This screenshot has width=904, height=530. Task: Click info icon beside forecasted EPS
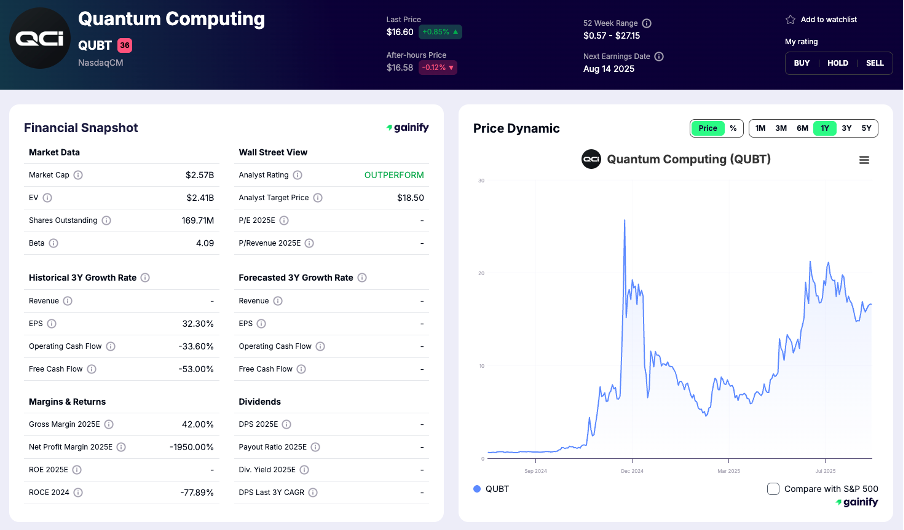pyautogui.click(x=261, y=324)
